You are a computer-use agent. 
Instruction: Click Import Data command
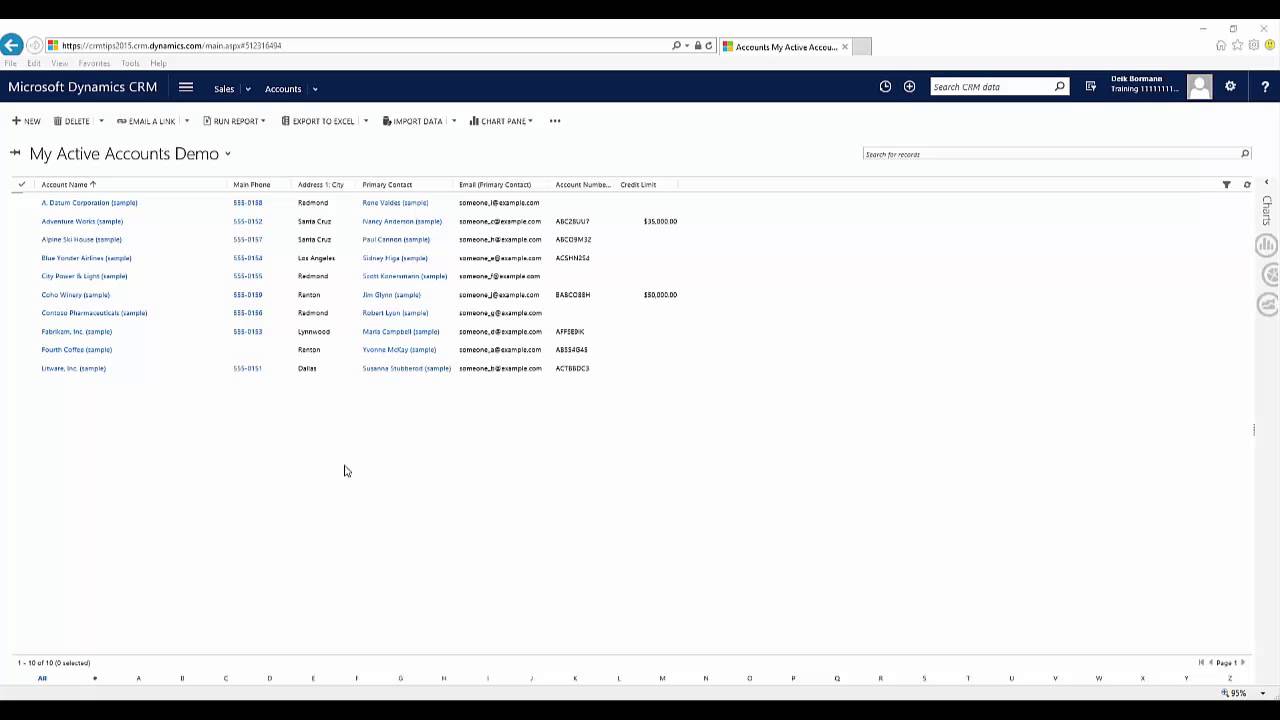click(x=412, y=121)
